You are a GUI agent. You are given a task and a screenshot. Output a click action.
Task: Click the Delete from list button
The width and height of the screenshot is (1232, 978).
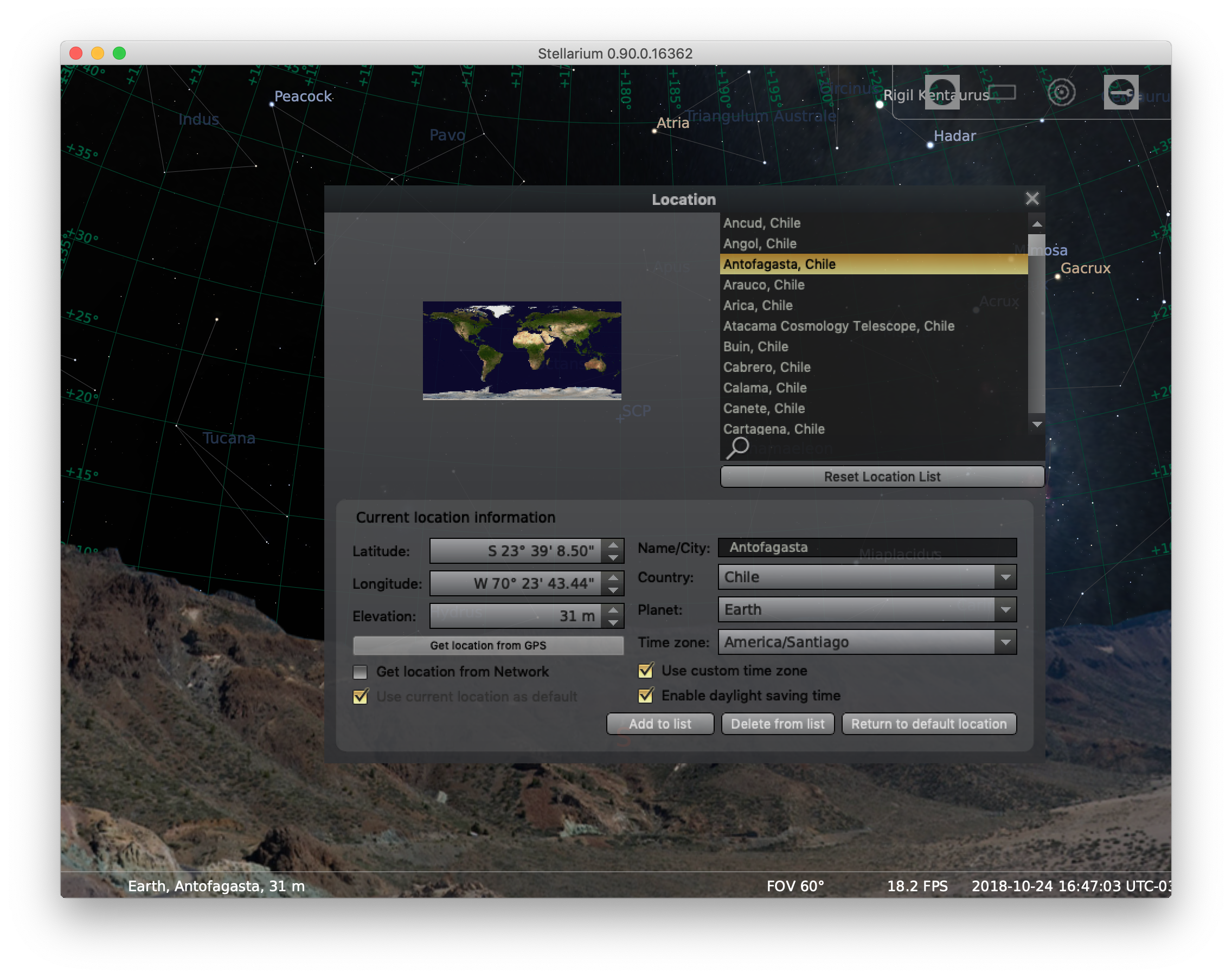[777, 724]
